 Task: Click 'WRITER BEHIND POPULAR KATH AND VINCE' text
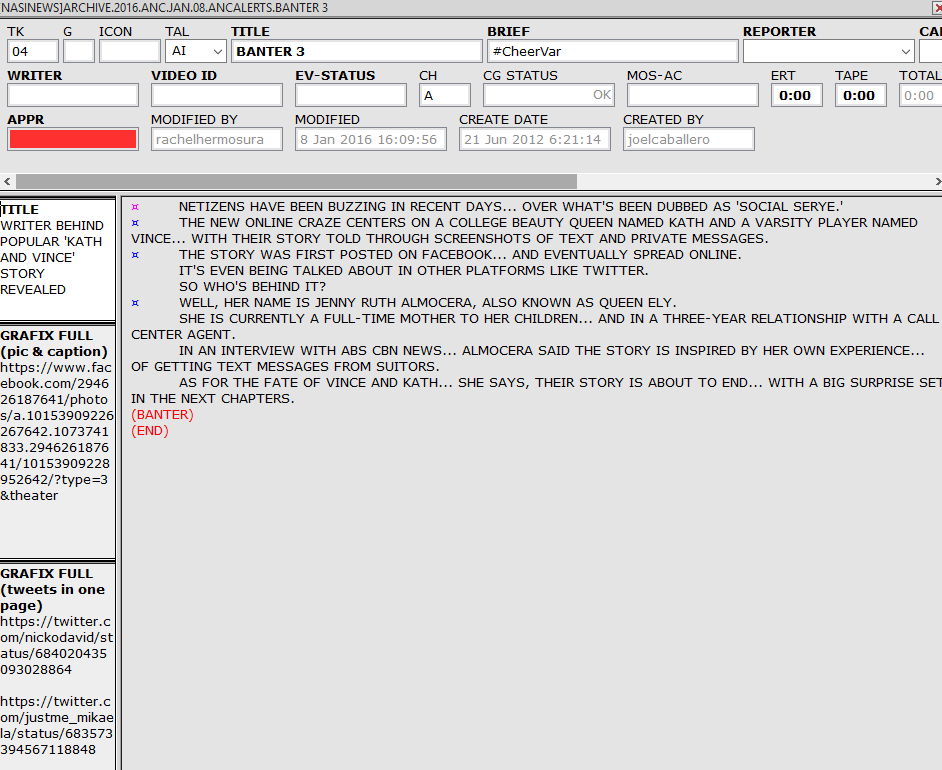52,258
